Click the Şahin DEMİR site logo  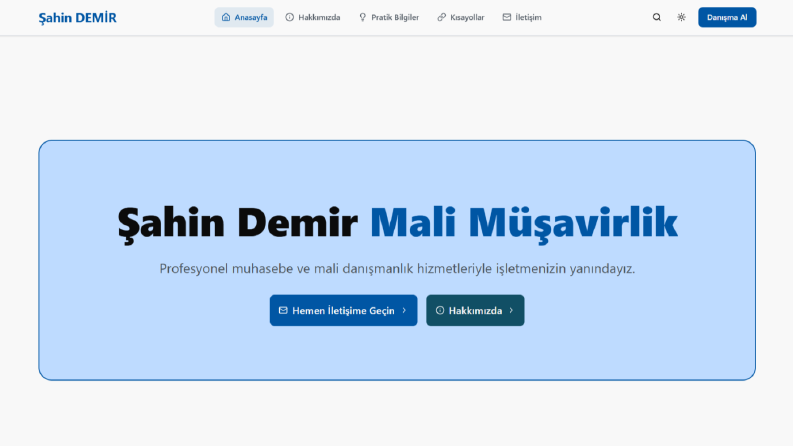click(x=77, y=18)
